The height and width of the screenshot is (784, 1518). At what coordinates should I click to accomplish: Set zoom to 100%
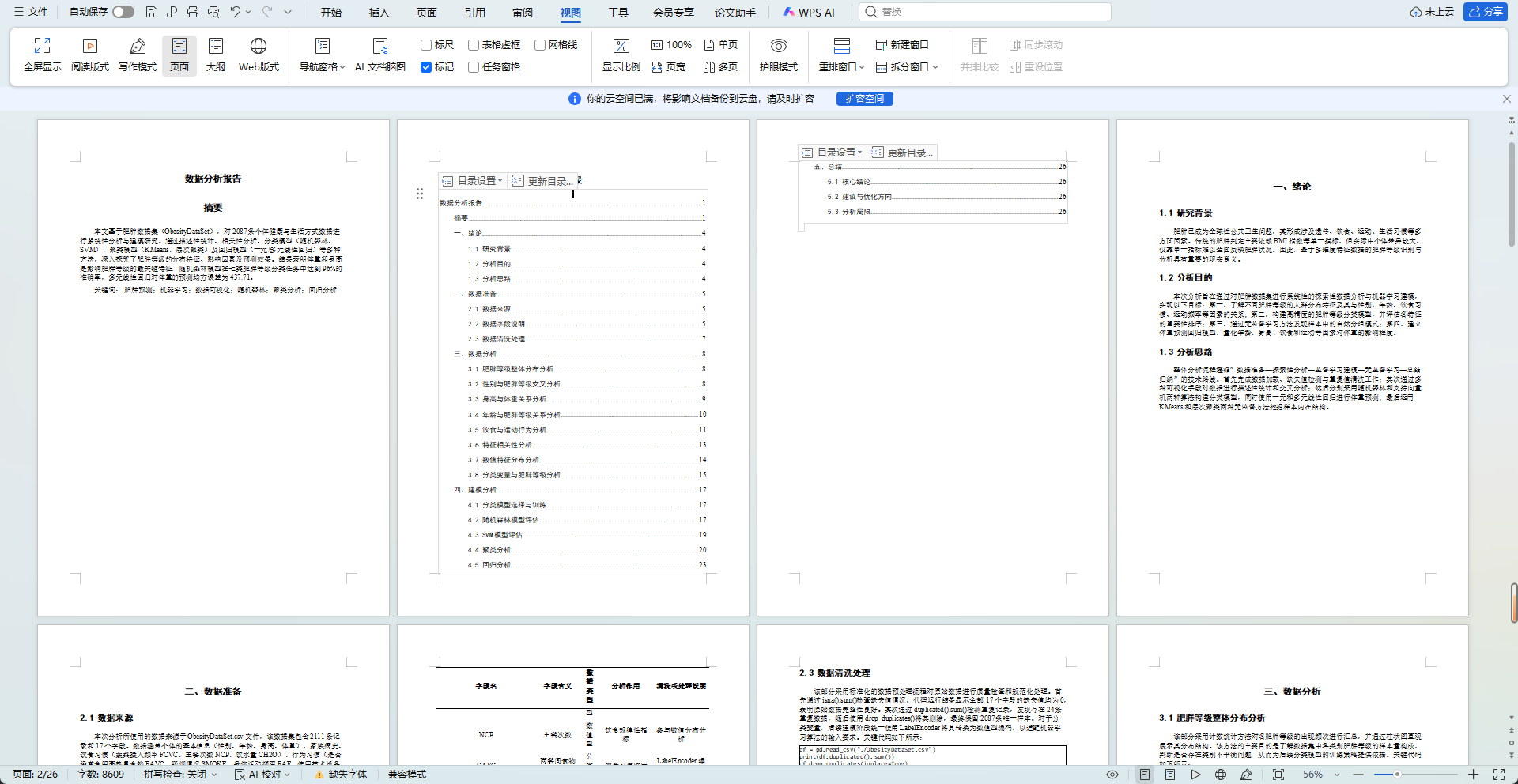click(671, 45)
